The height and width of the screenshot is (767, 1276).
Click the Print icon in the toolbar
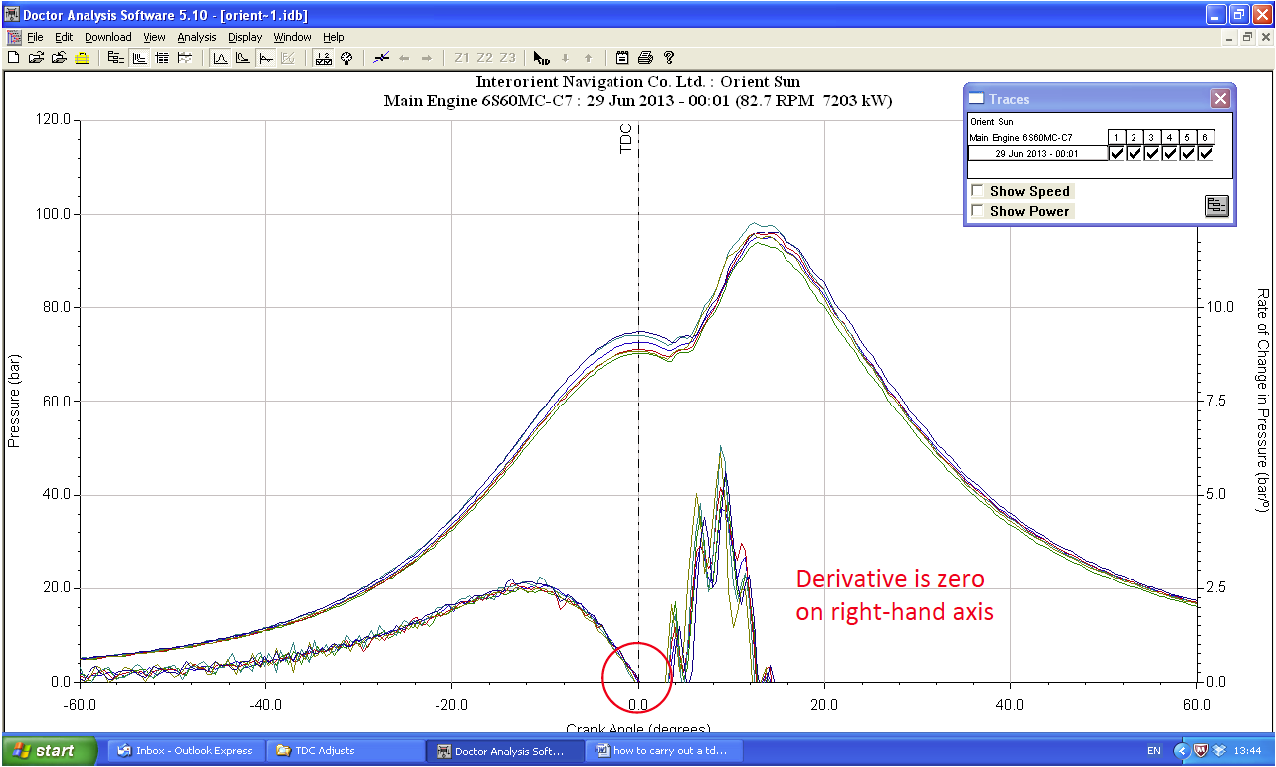pos(646,58)
